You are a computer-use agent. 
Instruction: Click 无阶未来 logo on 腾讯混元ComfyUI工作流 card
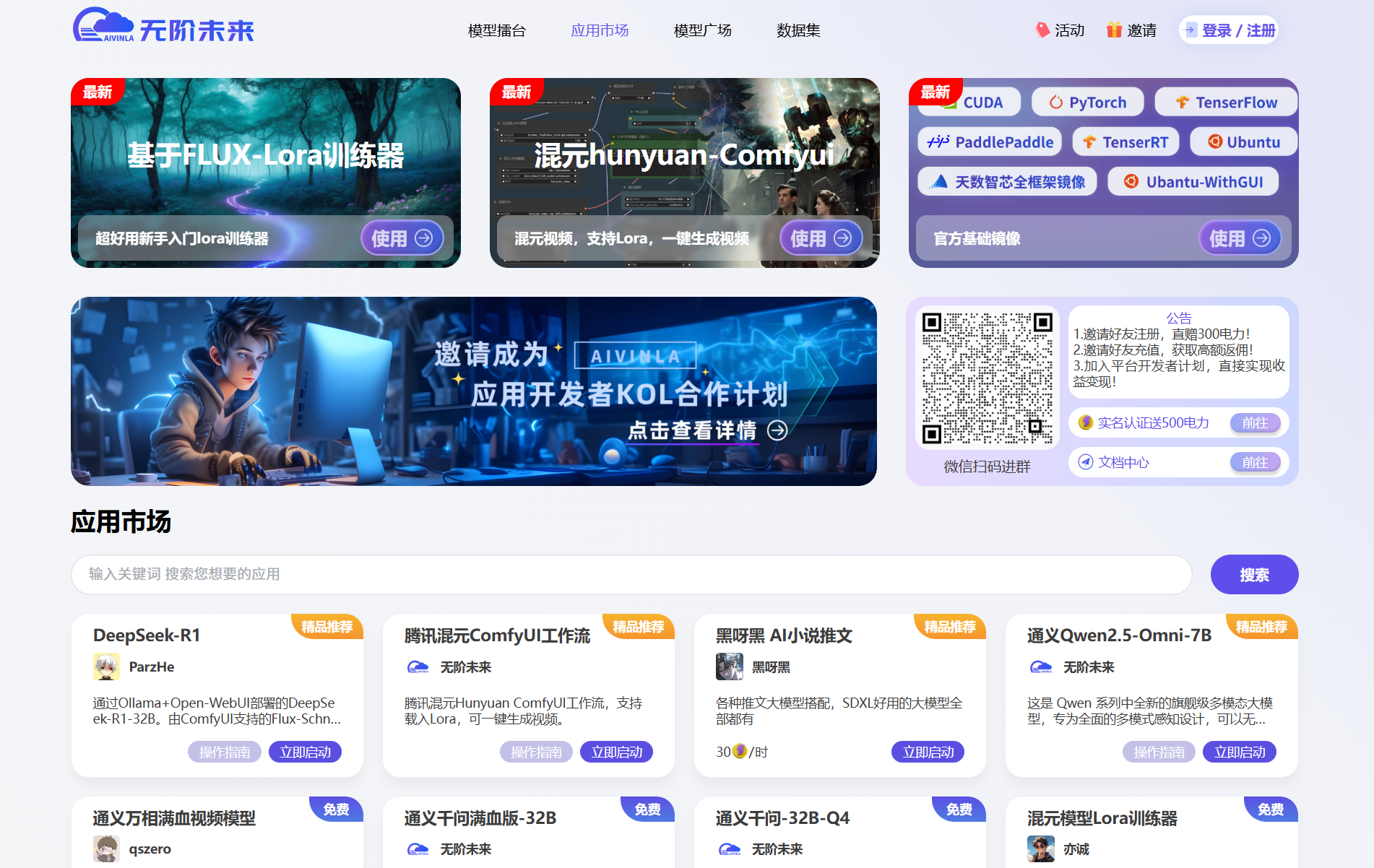click(x=418, y=667)
